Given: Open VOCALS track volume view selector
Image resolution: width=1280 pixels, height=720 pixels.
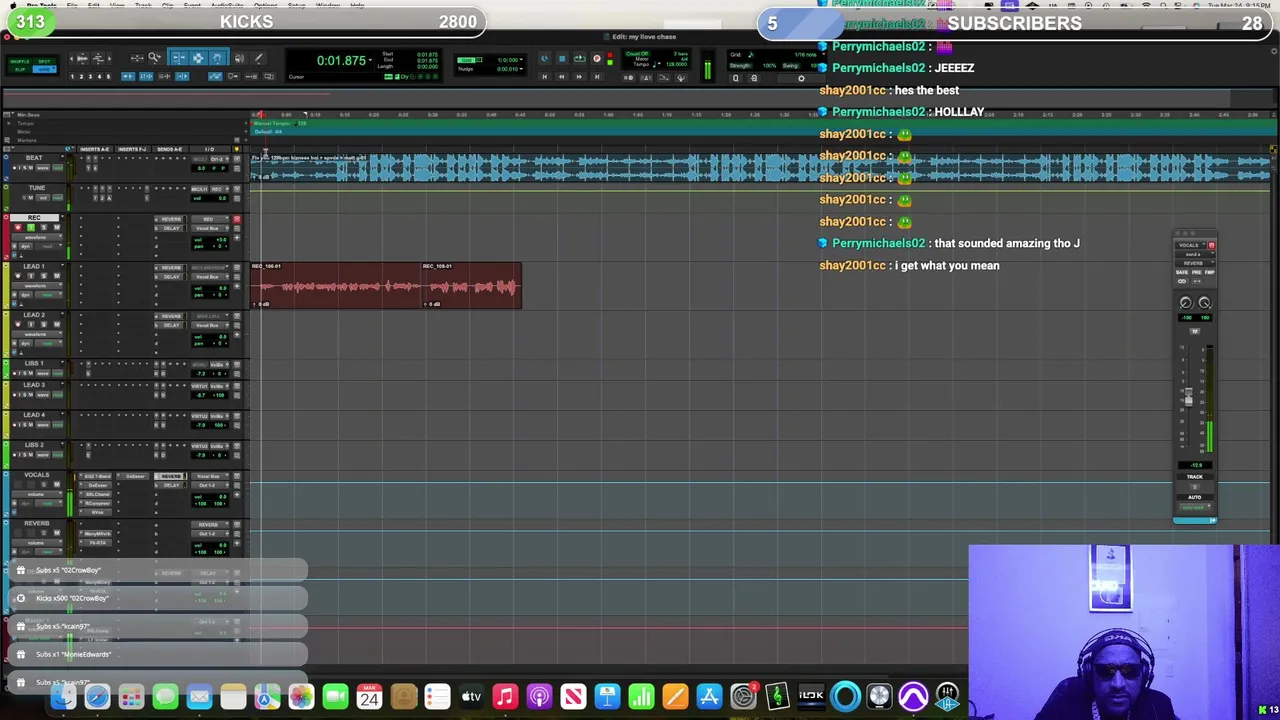Looking at the screenshot, I should click(x=37, y=494).
